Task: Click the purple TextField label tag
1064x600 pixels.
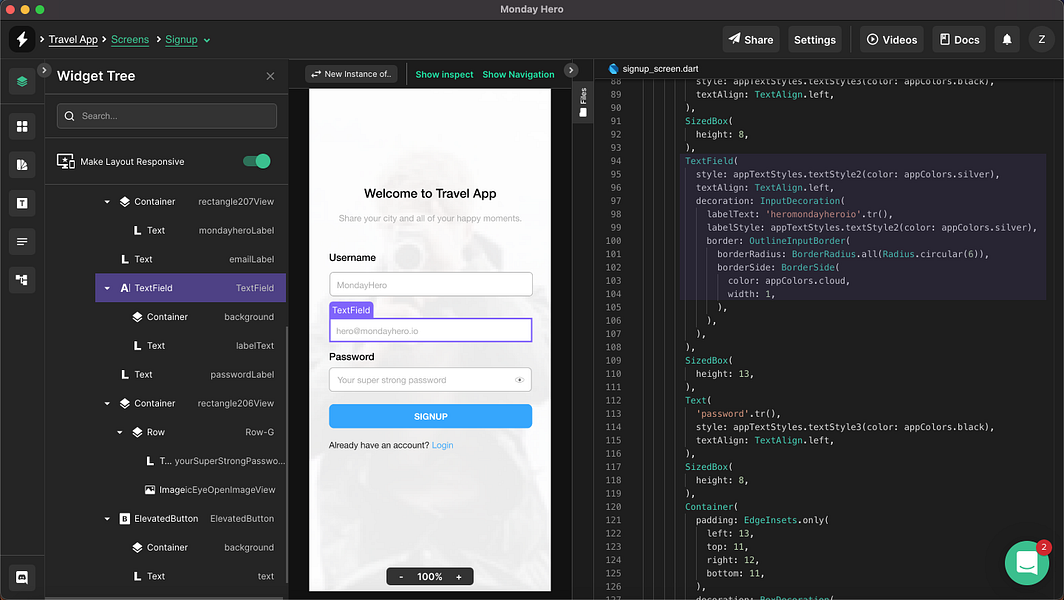Action: (352, 310)
